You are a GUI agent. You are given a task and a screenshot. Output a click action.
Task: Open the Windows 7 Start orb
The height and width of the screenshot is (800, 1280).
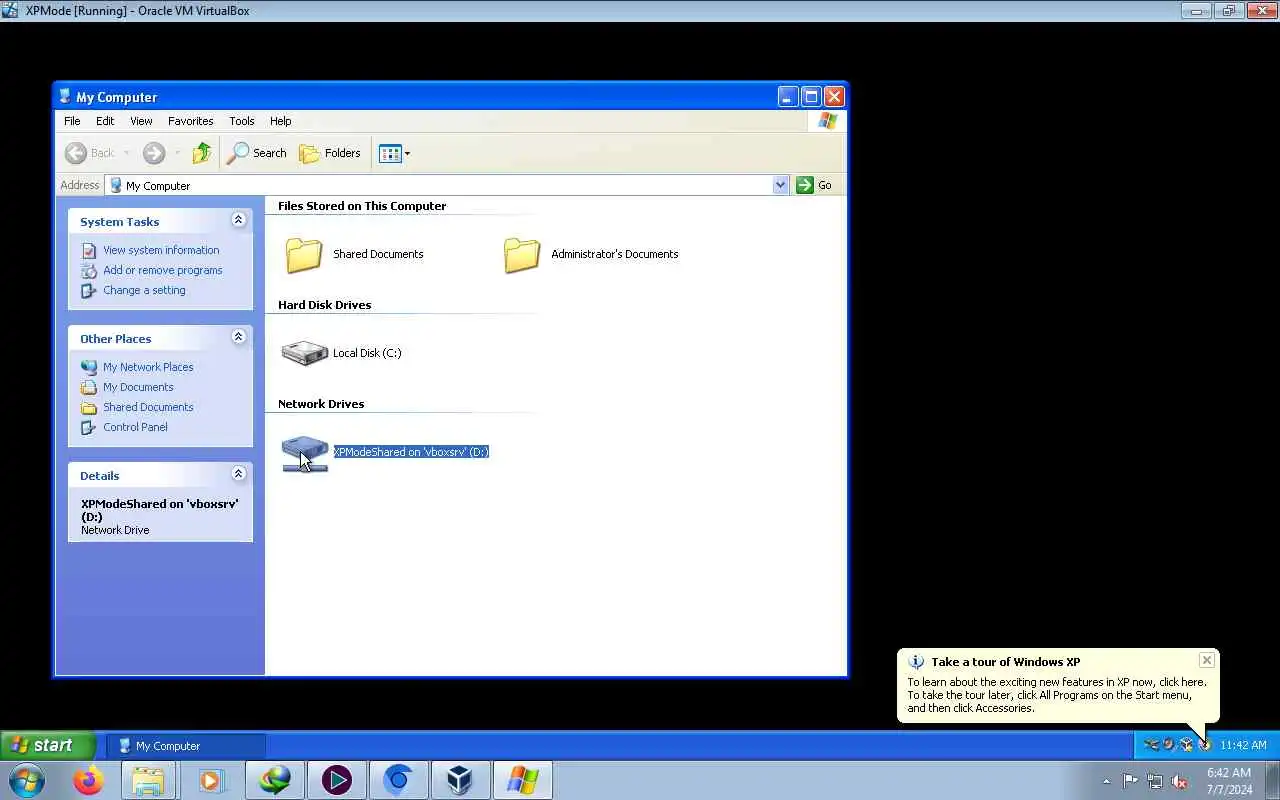pyautogui.click(x=27, y=780)
